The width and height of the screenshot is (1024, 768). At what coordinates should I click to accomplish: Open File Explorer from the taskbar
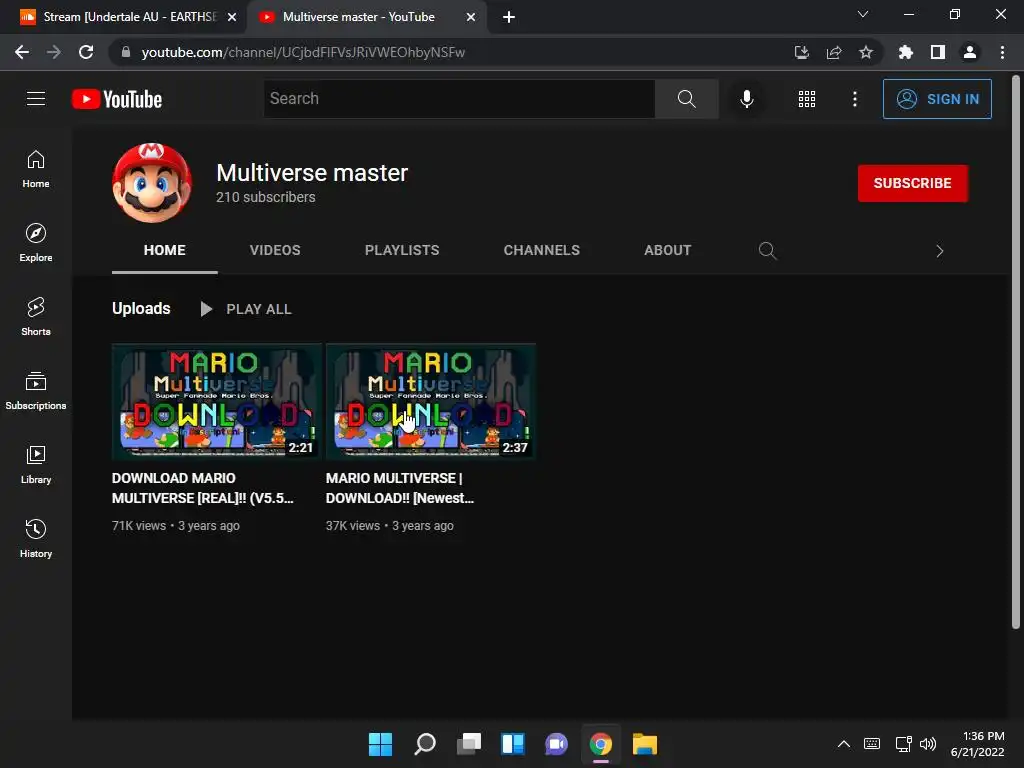click(645, 744)
